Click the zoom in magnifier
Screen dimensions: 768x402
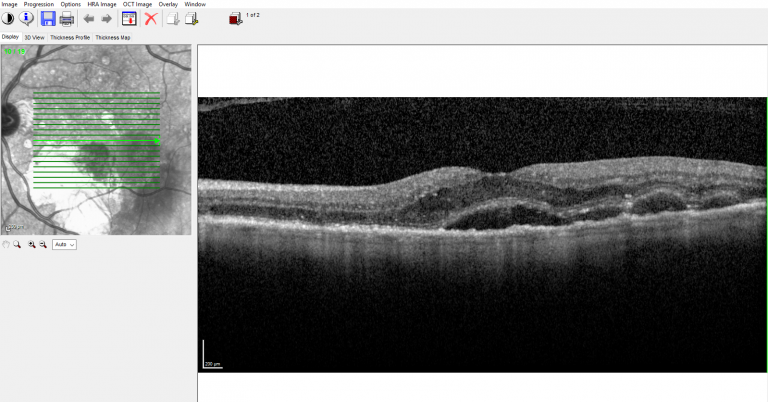tap(31, 244)
